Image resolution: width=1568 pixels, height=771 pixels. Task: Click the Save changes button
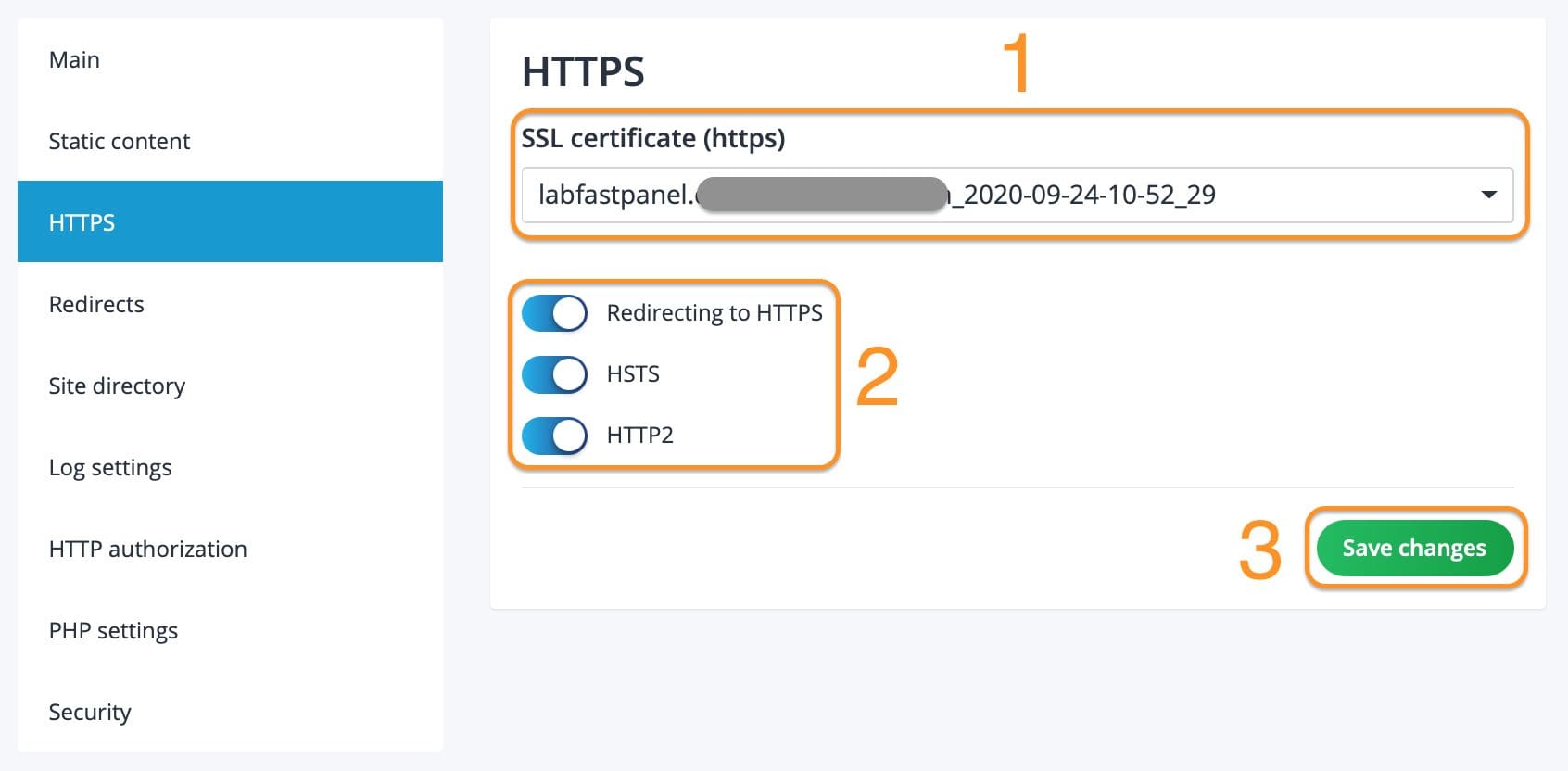[x=1413, y=549]
